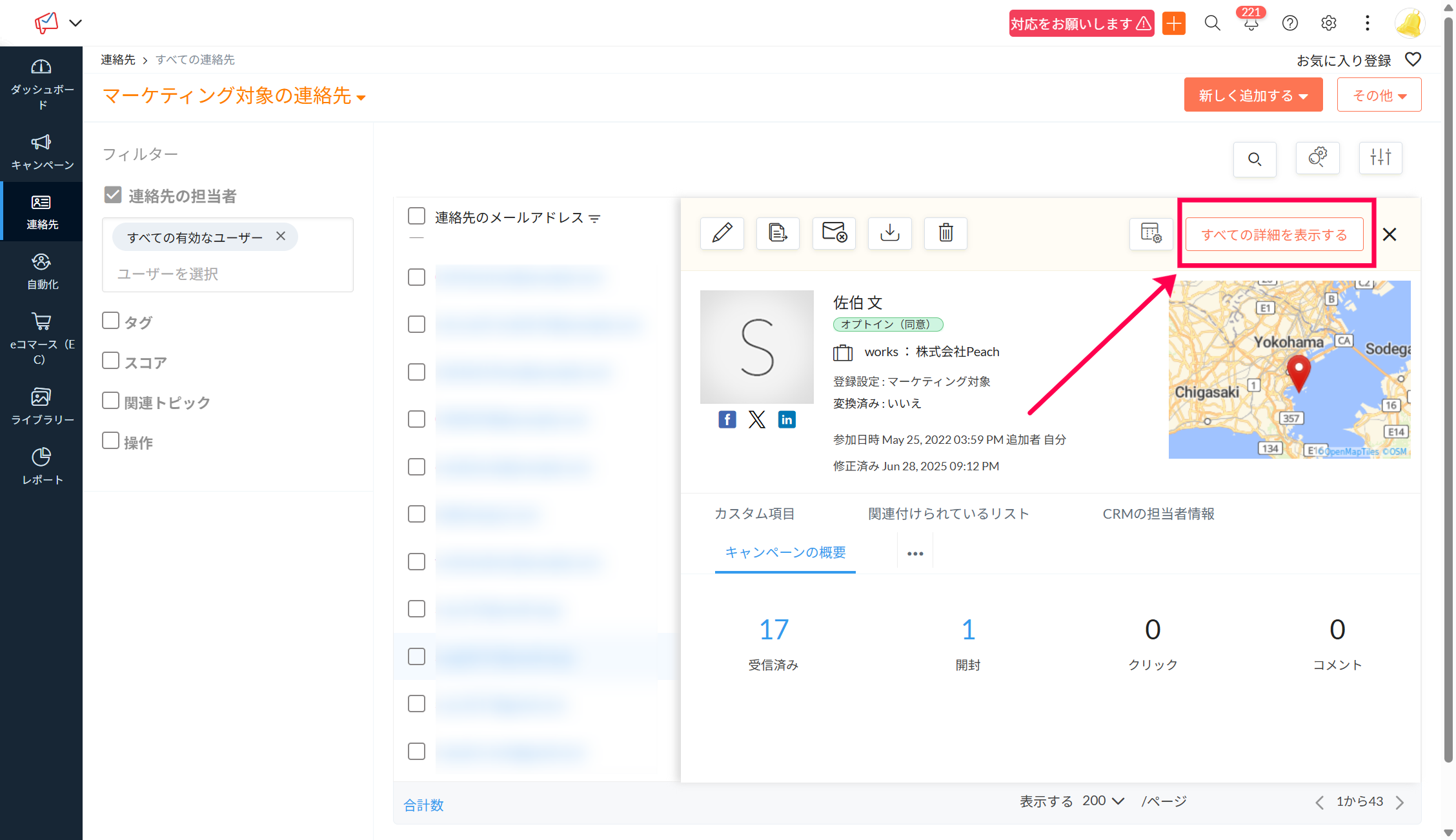Uncheck the 連絡先の担当者 filter checkbox

[113, 195]
